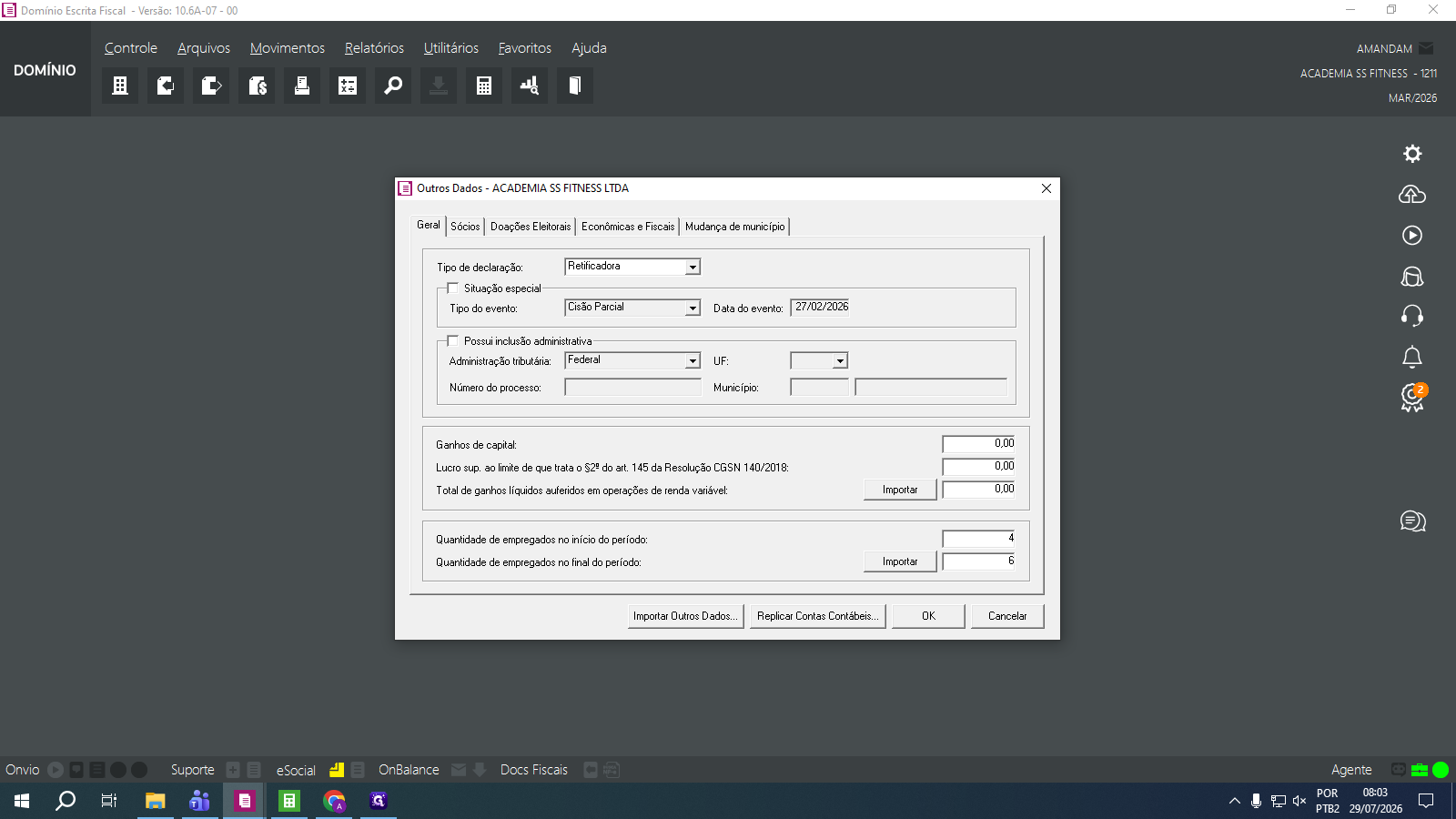Click the building (company) toolbar icon

[120, 86]
